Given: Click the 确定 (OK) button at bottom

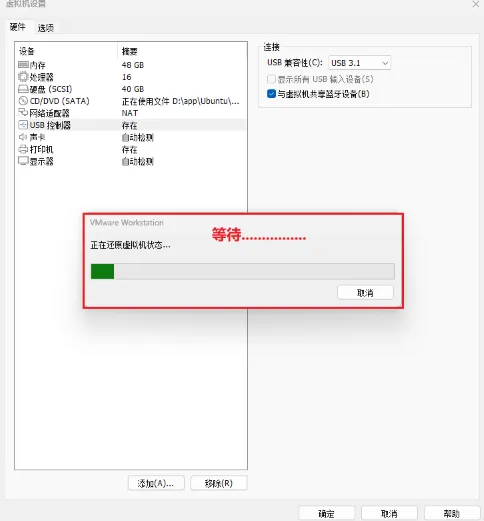Looking at the screenshot, I should [326, 513].
